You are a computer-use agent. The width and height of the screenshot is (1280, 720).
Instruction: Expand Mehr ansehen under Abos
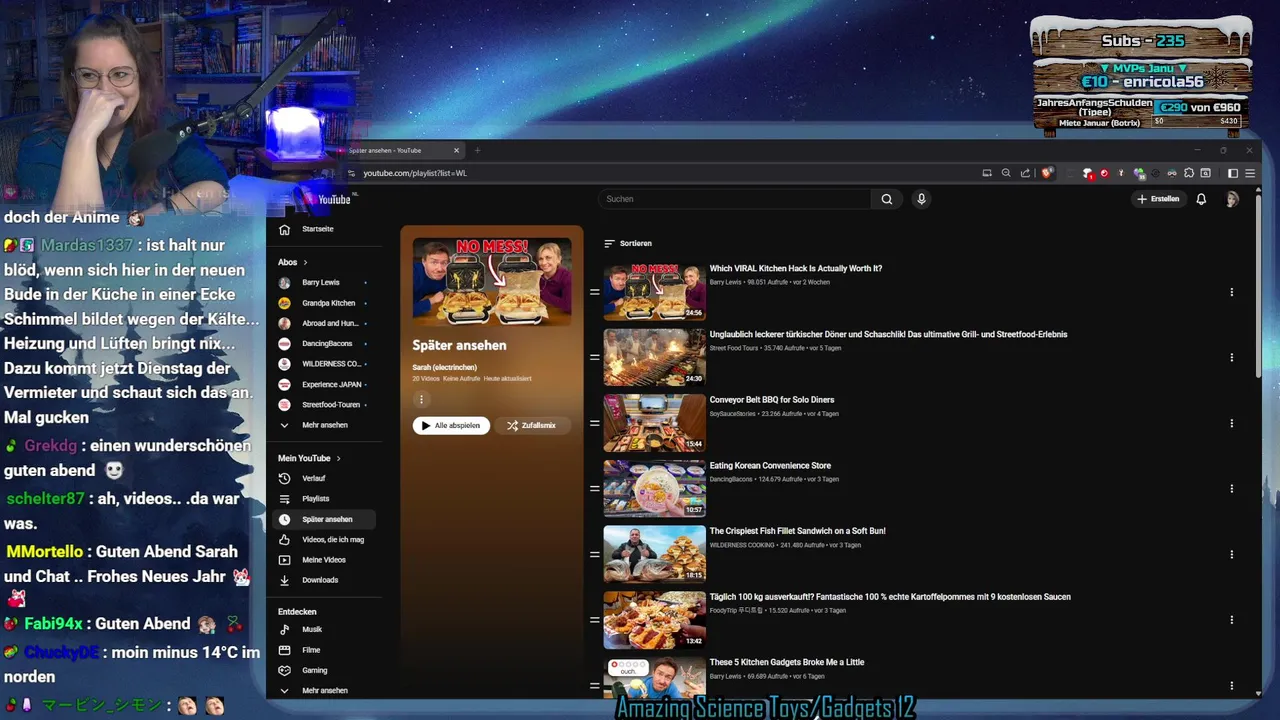click(x=326, y=425)
